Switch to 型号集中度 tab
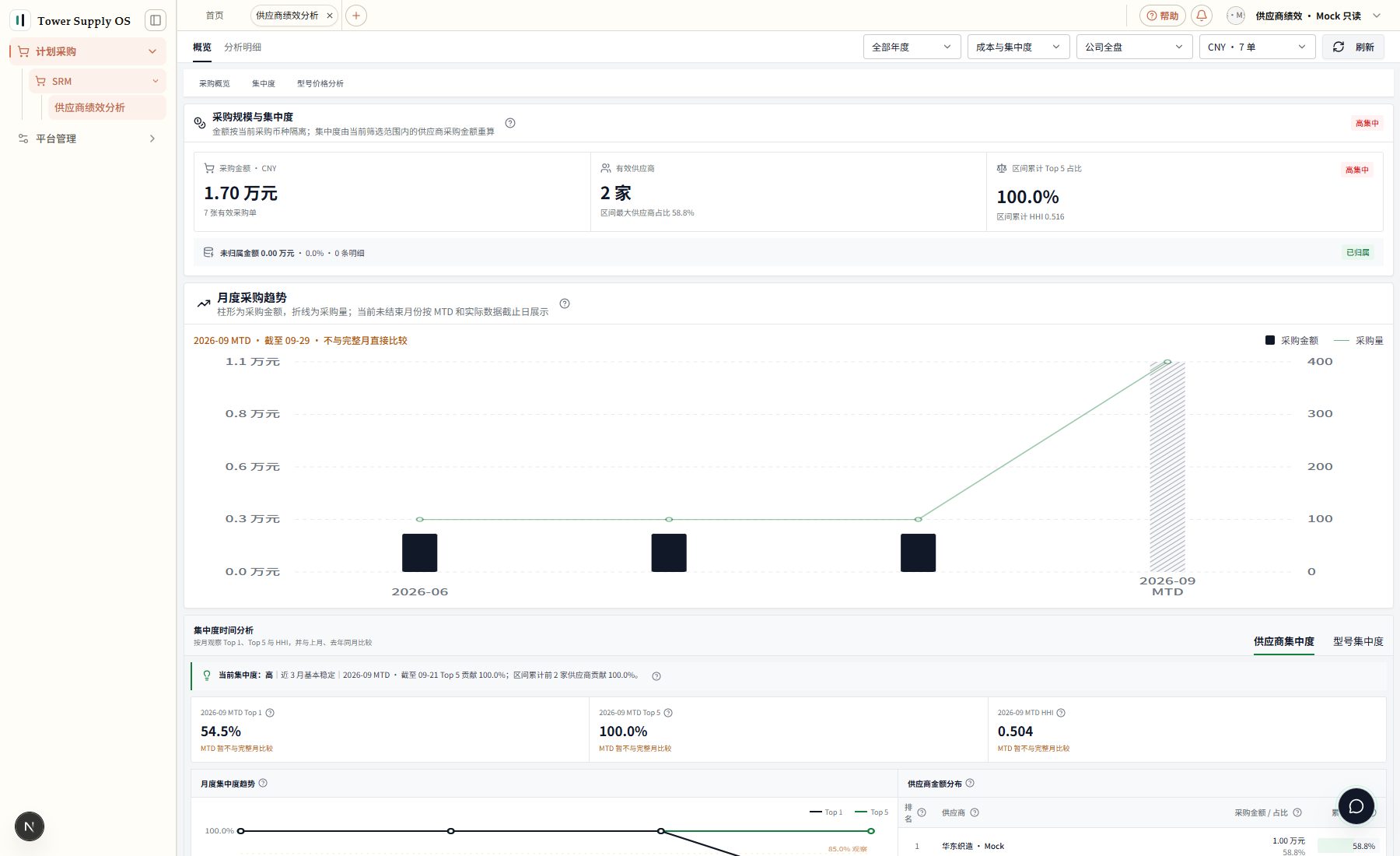 pos(1358,641)
